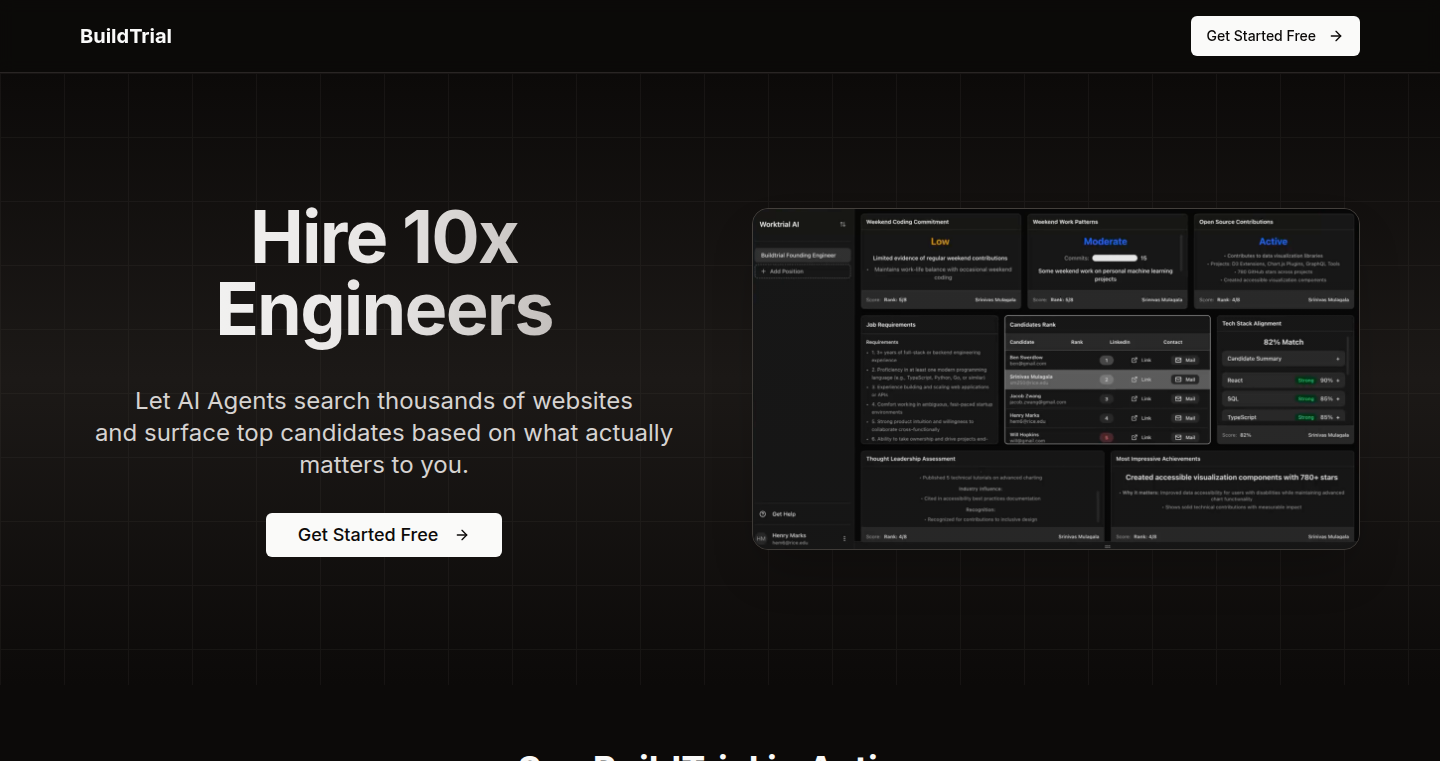The width and height of the screenshot is (1440, 761).
Task: Open LinkedIn link in Henry Marks candidate row
Action: coord(1141,418)
